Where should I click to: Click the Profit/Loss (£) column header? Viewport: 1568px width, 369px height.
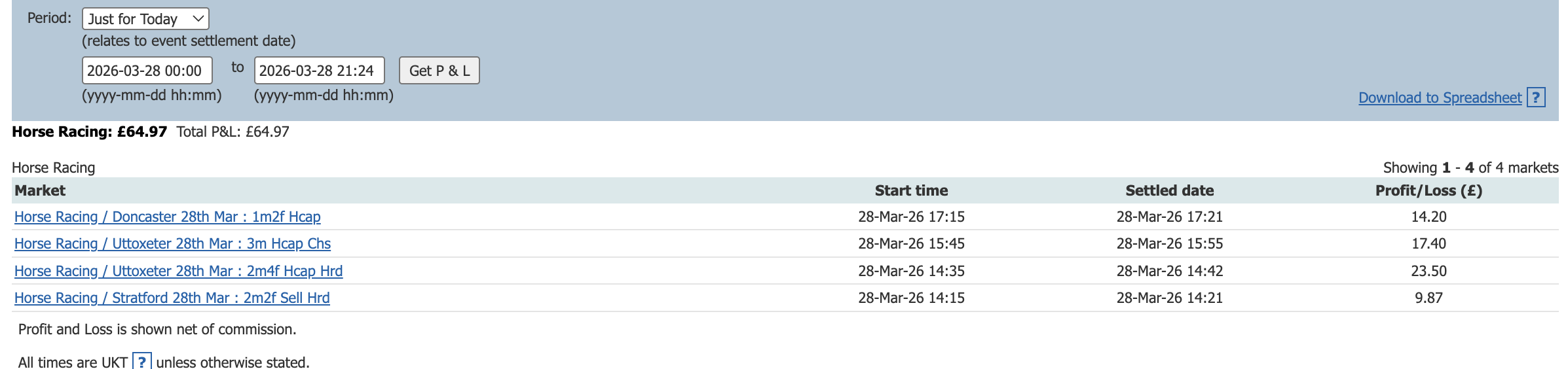(1428, 190)
